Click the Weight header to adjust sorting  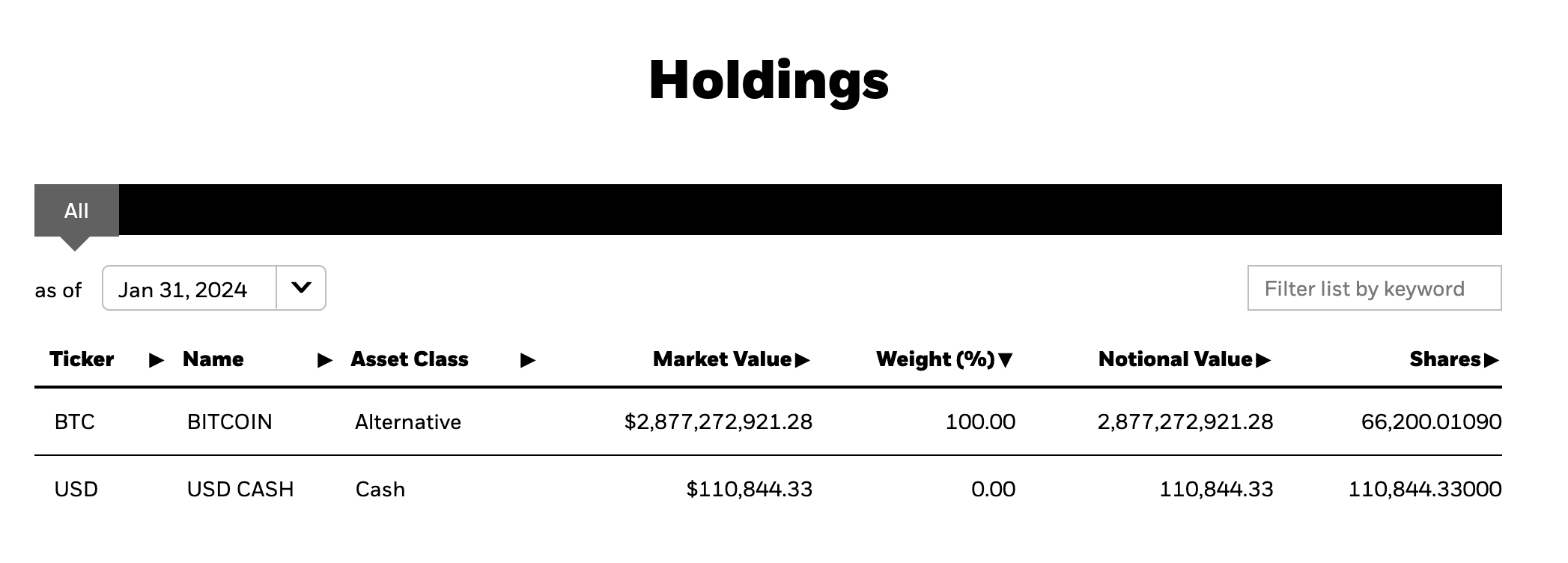click(x=935, y=360)
